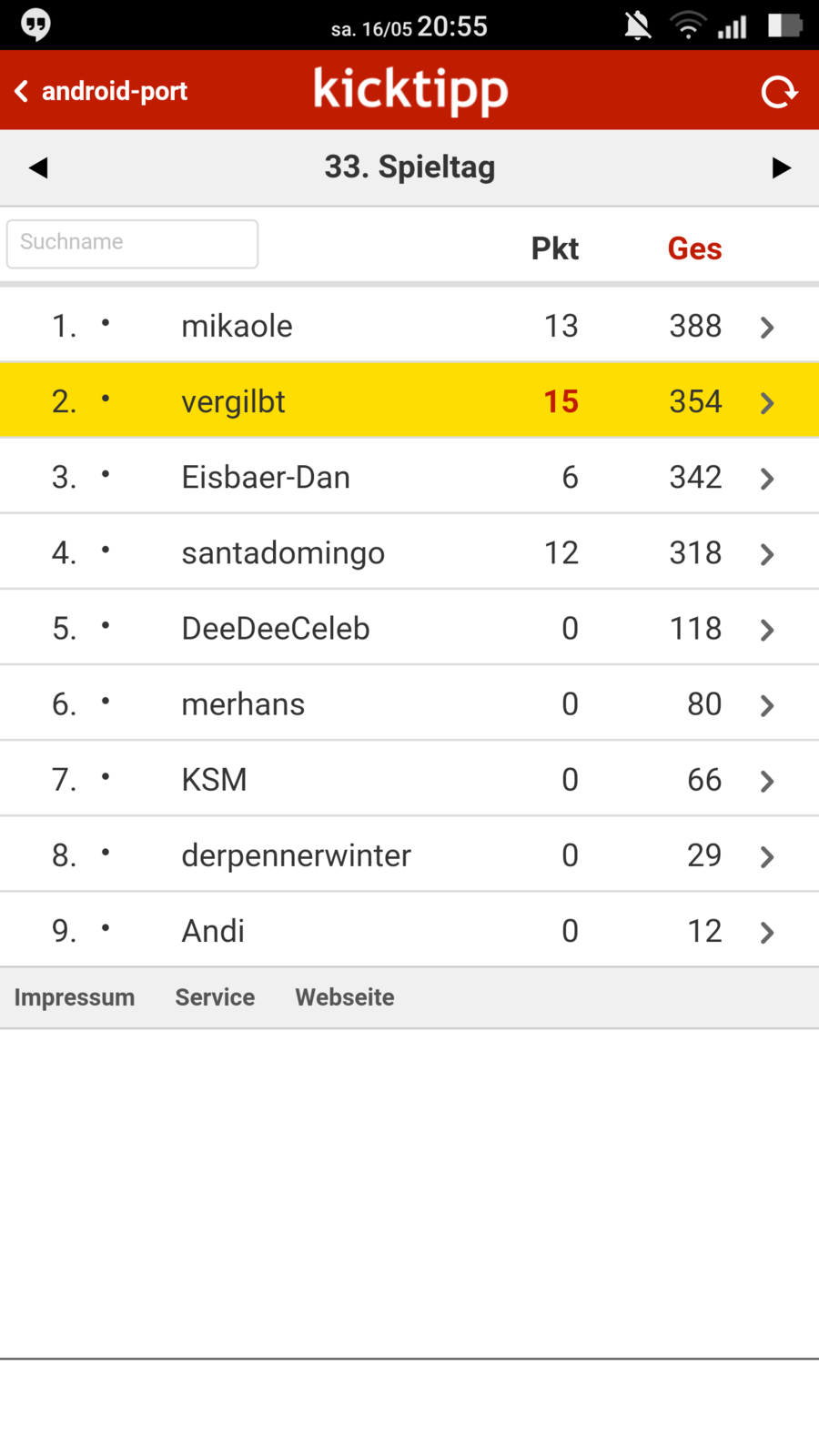Tap the battery status icon
The image size is (819, 1456).
point(784,25)
